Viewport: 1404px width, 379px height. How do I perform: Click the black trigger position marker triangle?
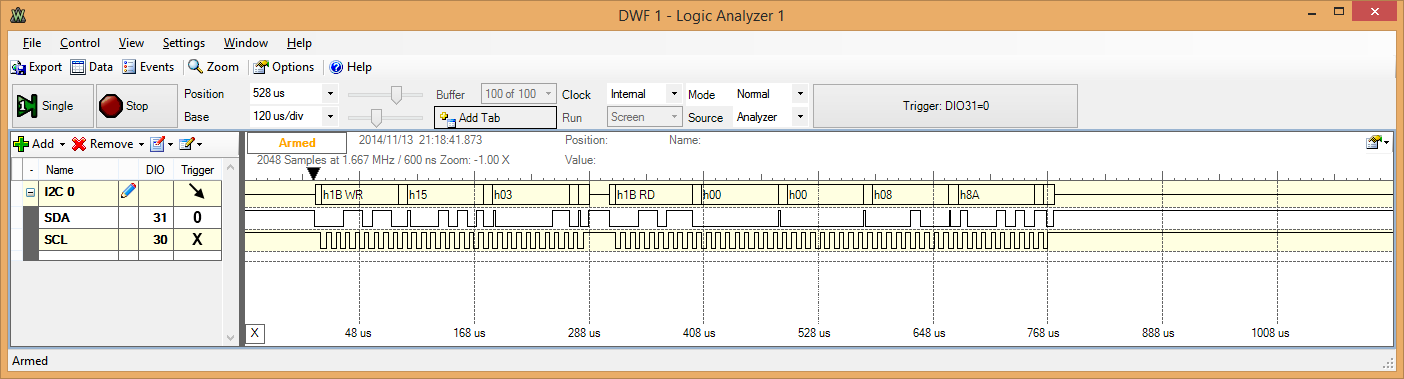[313, 174]
